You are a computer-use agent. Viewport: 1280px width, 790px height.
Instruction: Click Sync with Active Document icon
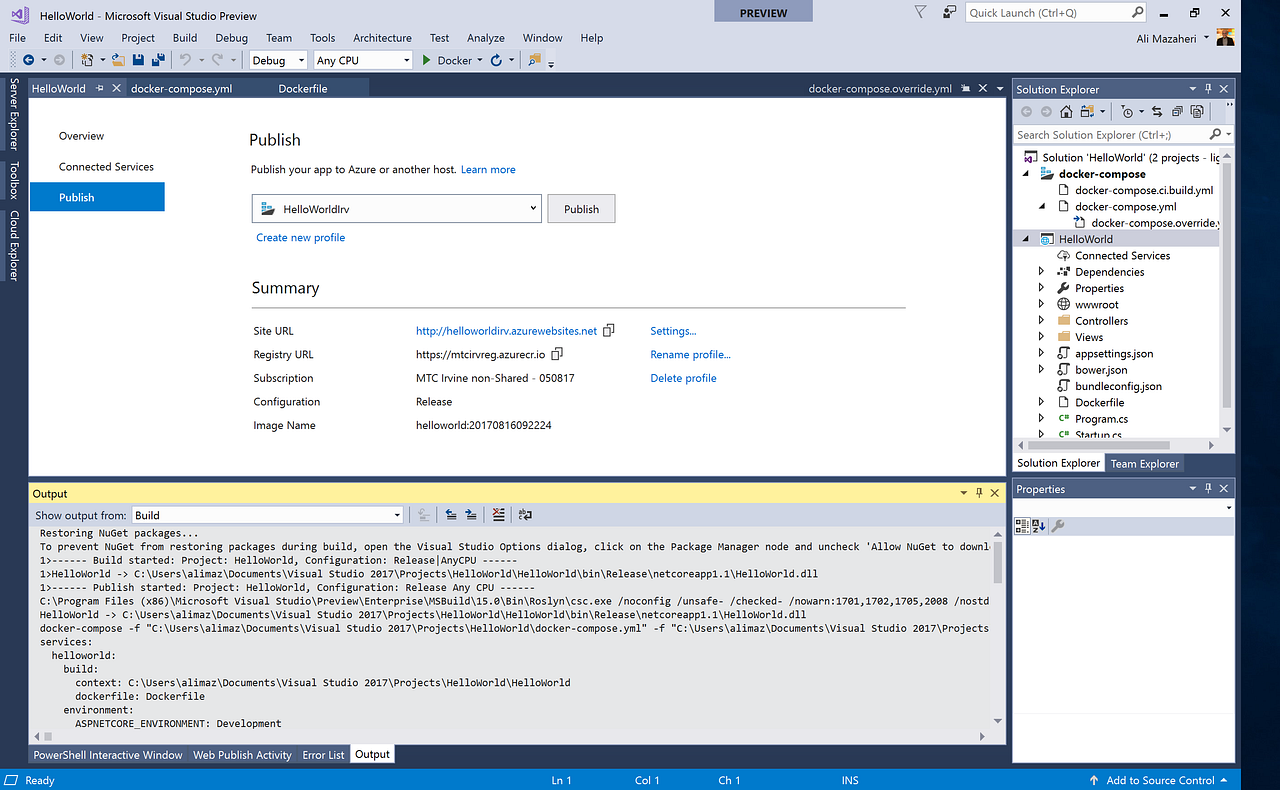coord(1157,112)
